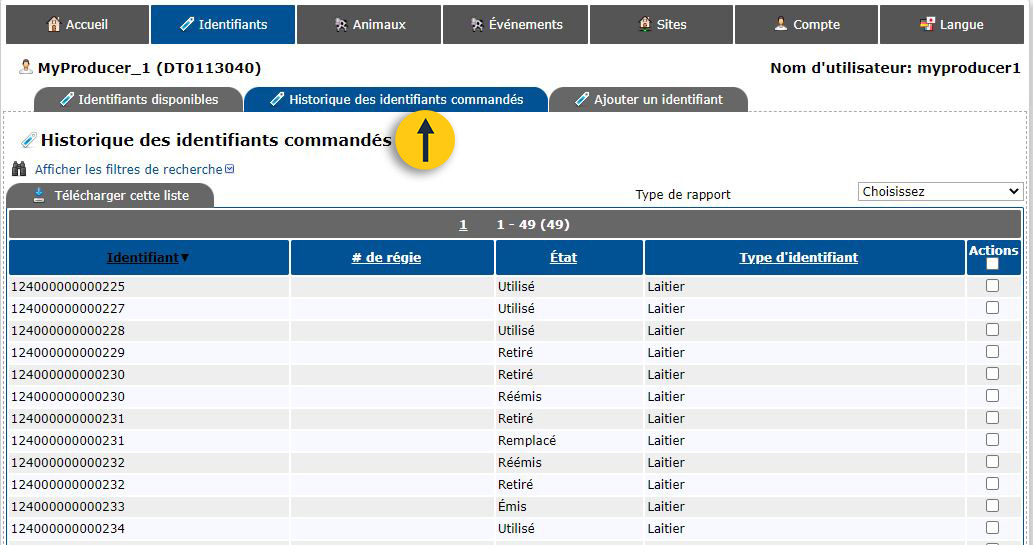Click the tag icon on Identifiants disponibles tab
Viewport: 1033px width, 545px height.
coord(67,100)
